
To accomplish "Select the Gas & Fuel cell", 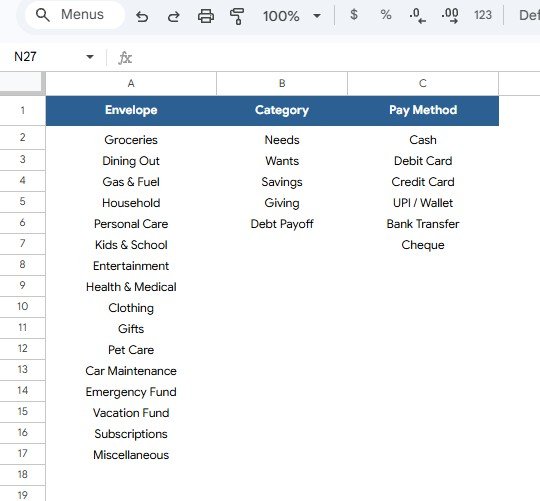I will tap(131, 181).
